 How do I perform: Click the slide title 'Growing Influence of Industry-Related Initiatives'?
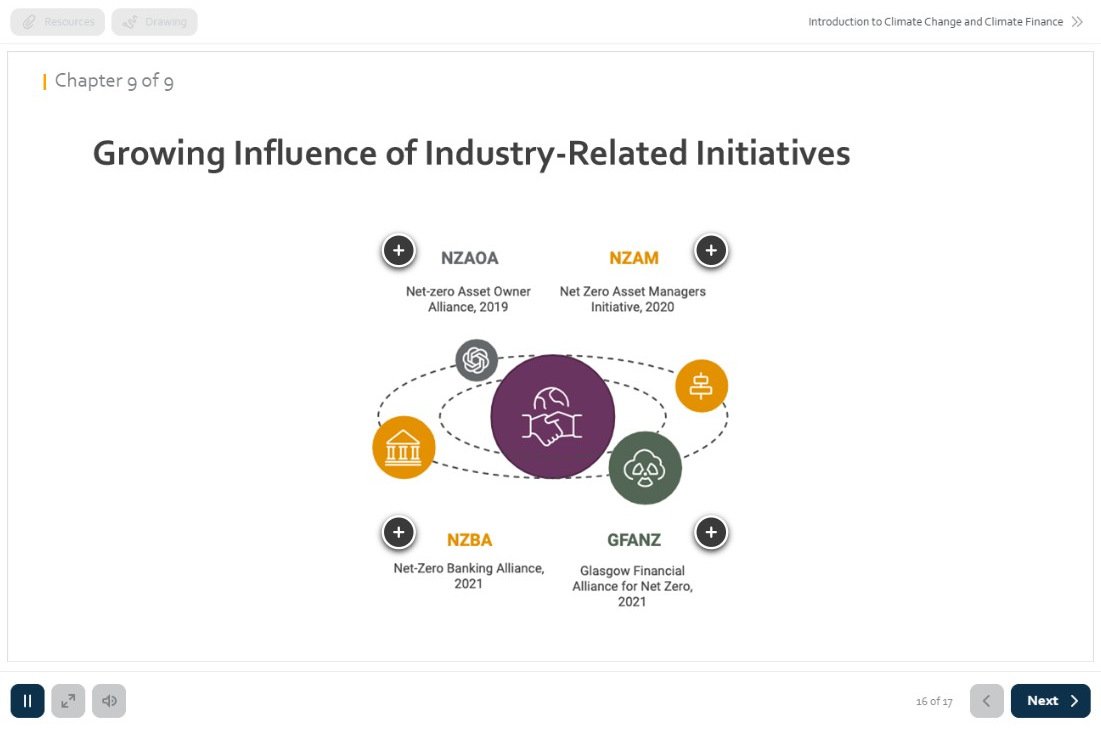coord(471,153)
